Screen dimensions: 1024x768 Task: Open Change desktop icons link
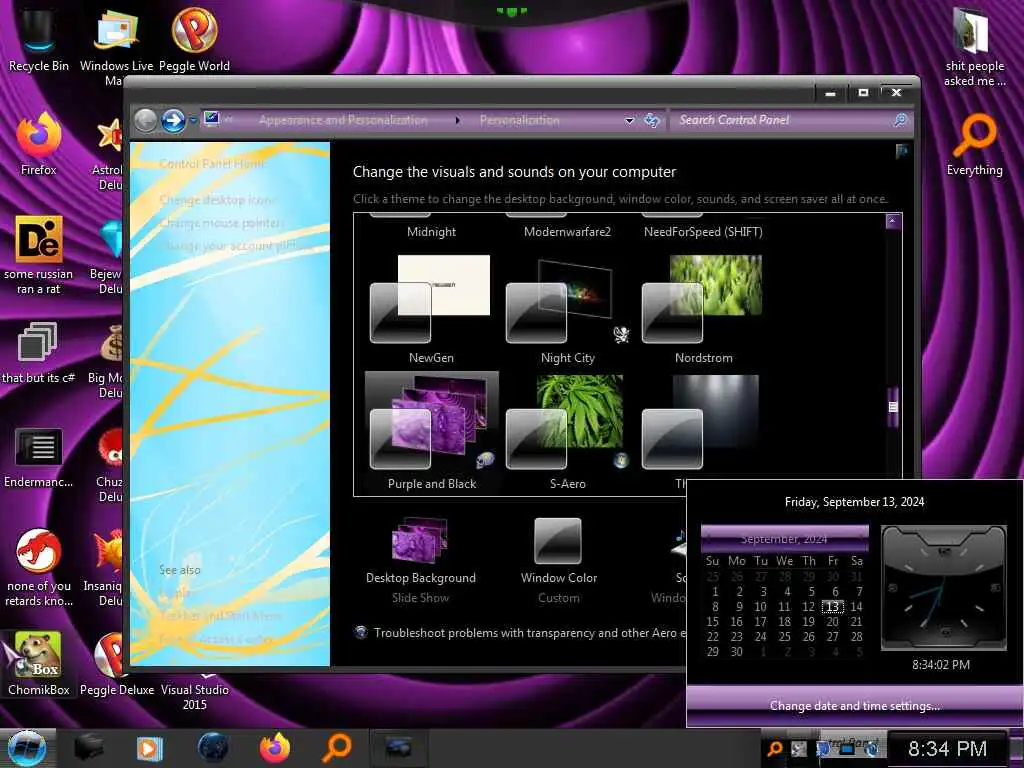(x=216, y=200)
